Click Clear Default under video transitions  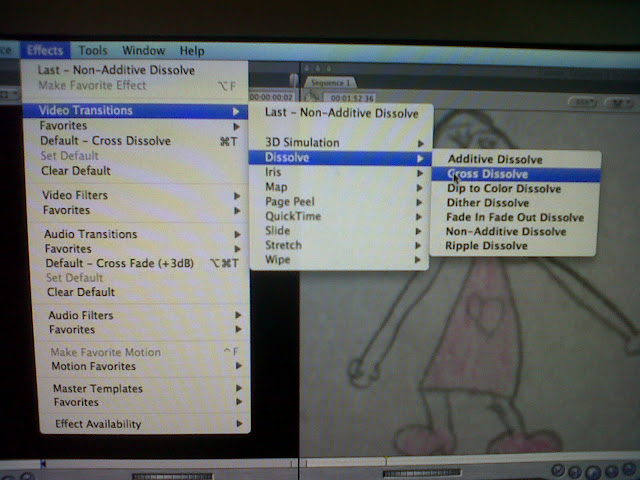(138, 171)
